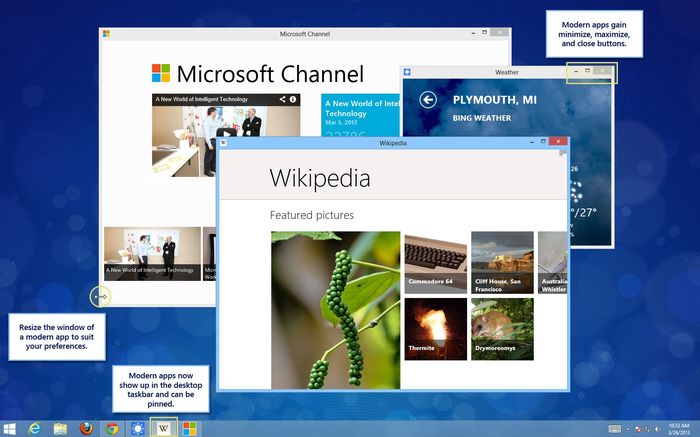This screenshot has height=437, width=700.
Task: Launch Internet Explorer from the taskbar
Action: click(35, 428)
